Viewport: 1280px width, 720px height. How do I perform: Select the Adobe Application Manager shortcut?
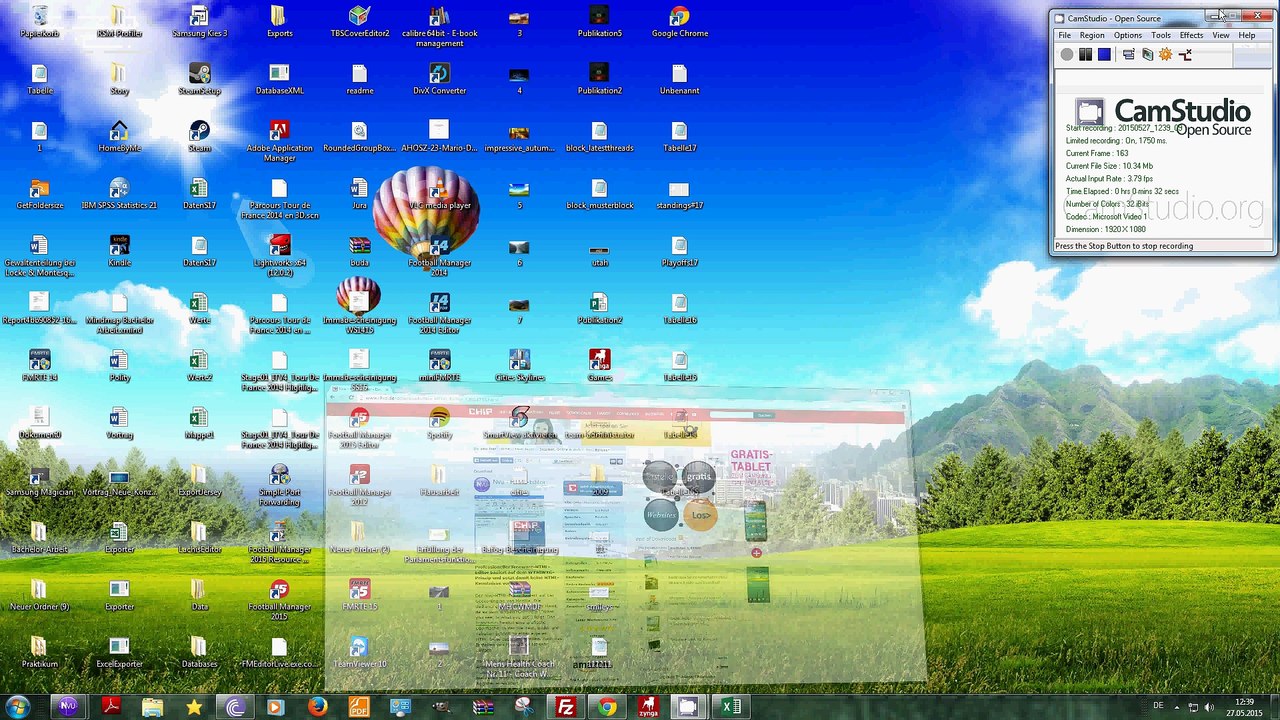click(x=279, y=141)
